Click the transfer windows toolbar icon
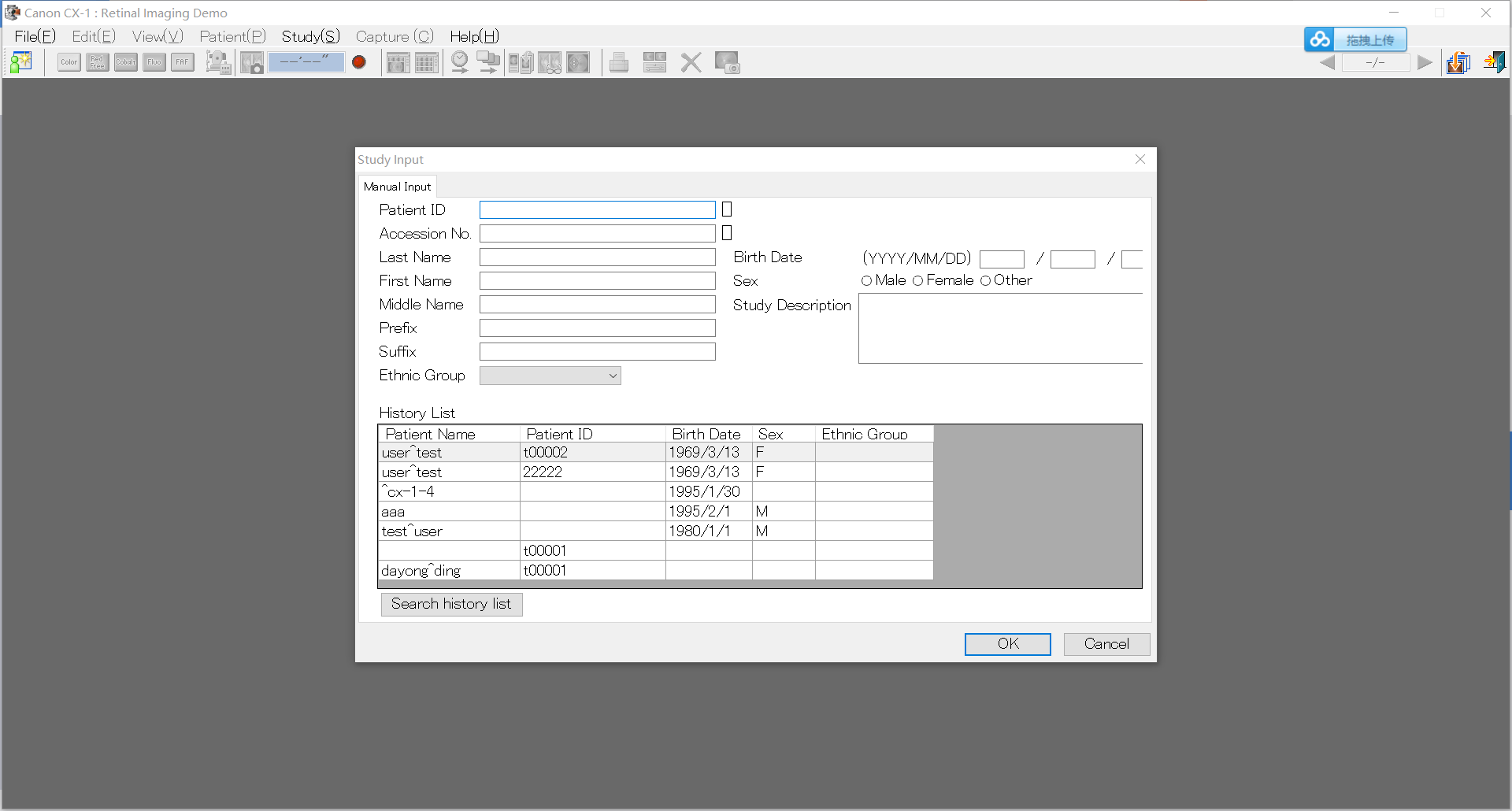The height and width of the screenshot is (811, 1512). pyautogui.click(x=488, y=62)
